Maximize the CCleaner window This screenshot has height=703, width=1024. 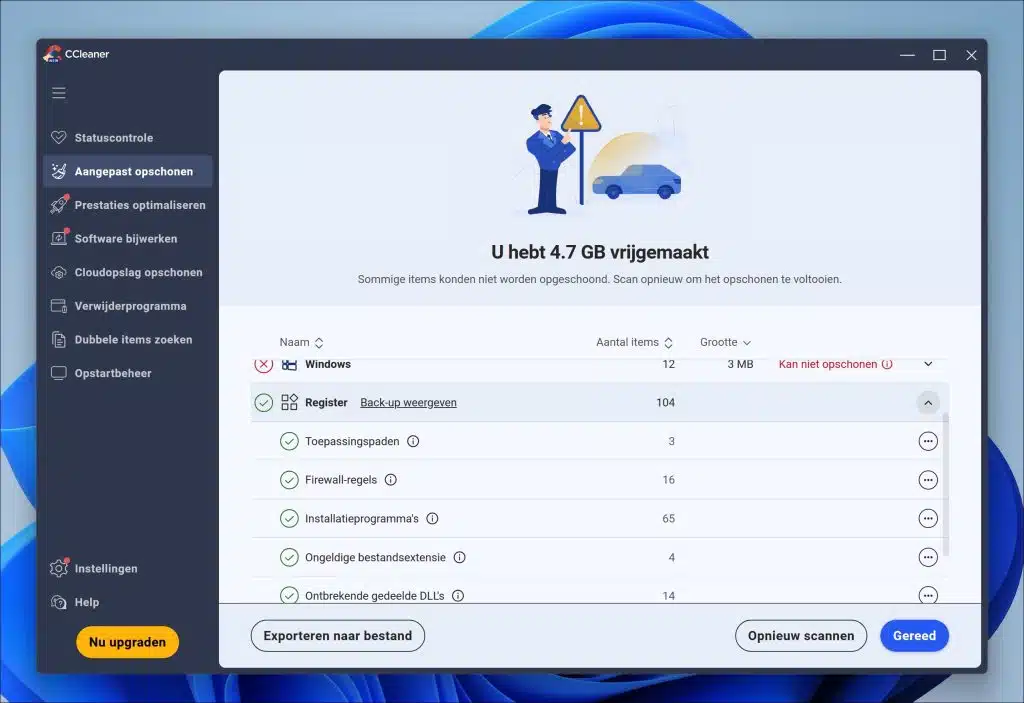939,55
